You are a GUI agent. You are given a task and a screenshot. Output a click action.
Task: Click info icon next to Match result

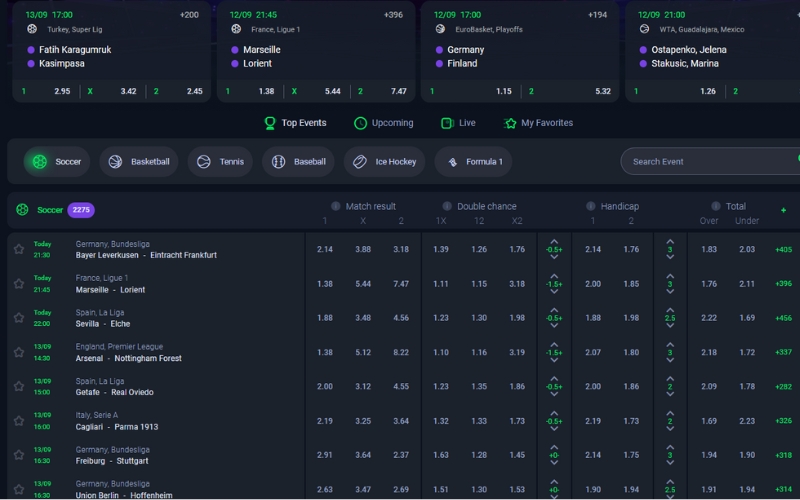335,206
